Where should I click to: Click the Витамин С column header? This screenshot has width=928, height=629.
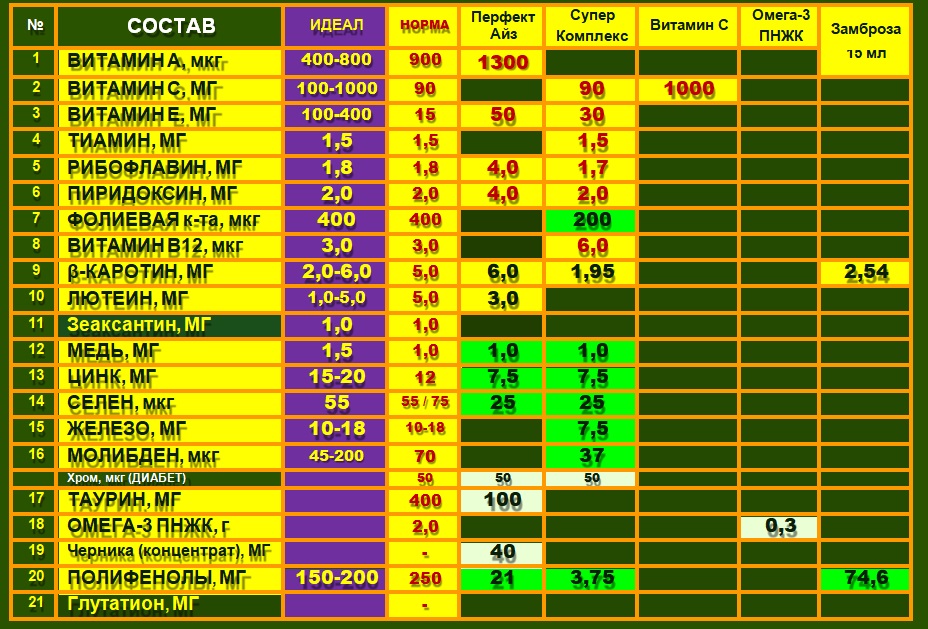(688, 26)
